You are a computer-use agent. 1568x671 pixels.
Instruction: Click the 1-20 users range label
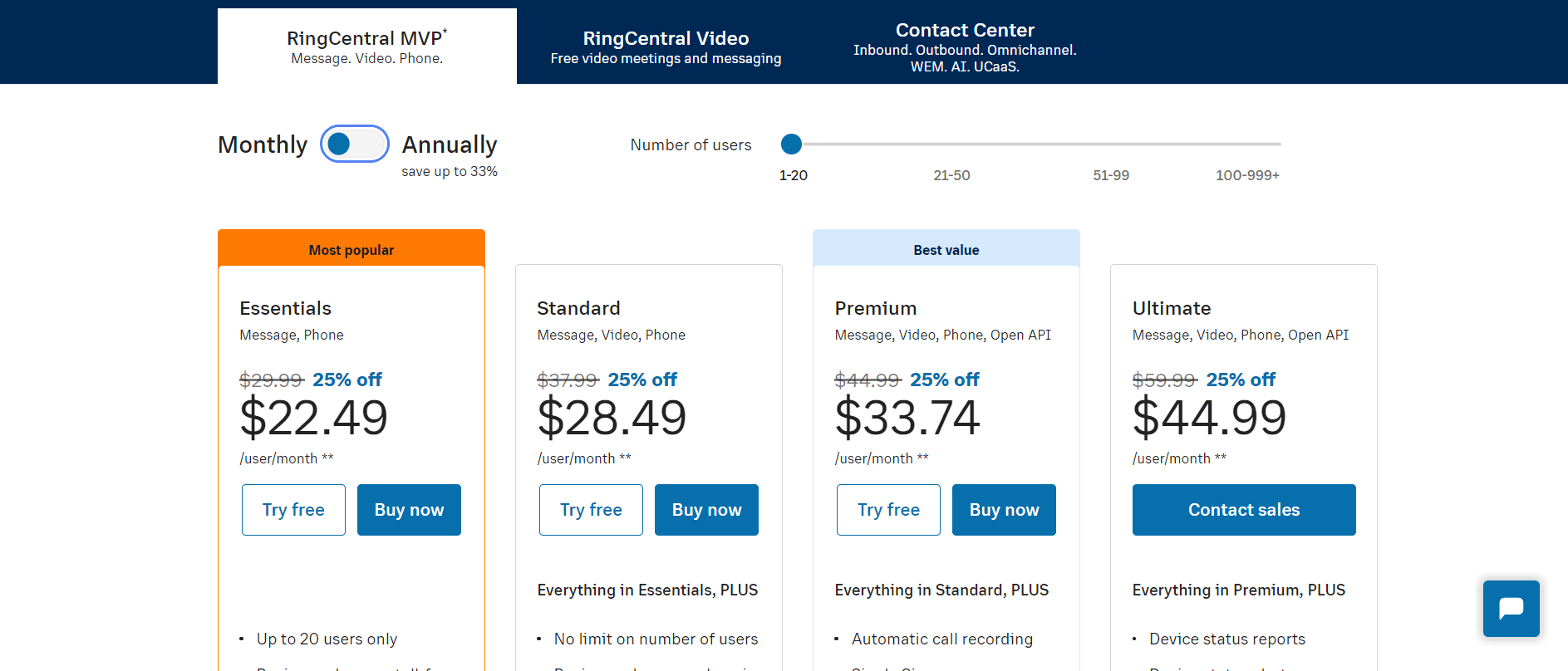click(793, 175)
